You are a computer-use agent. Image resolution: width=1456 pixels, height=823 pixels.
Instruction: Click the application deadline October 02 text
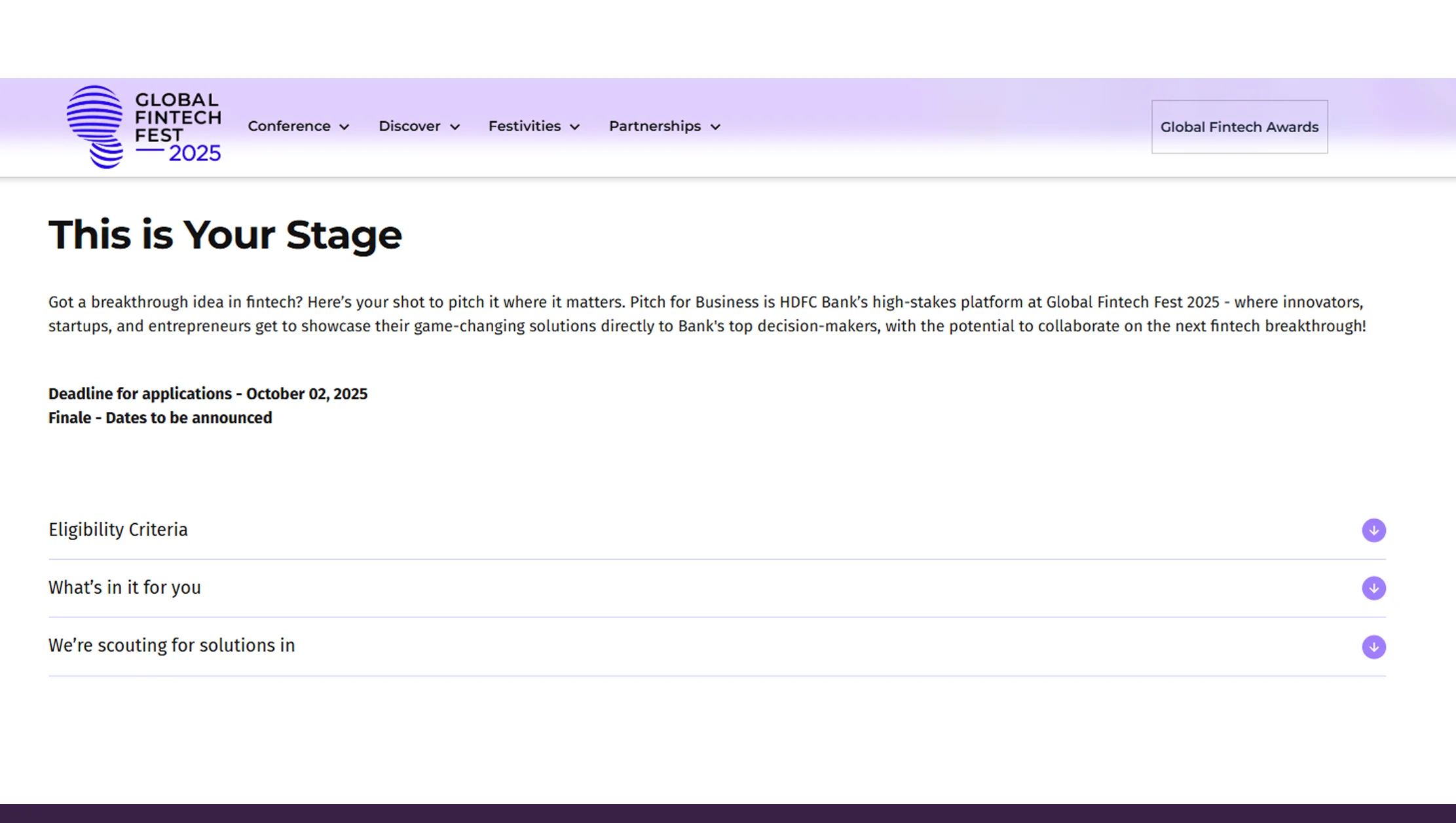208,393
